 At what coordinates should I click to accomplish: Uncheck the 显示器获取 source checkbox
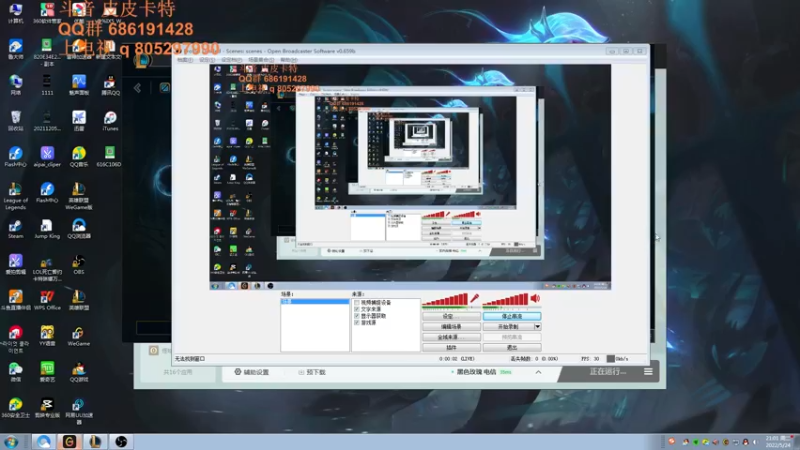[x=357, y=316]
